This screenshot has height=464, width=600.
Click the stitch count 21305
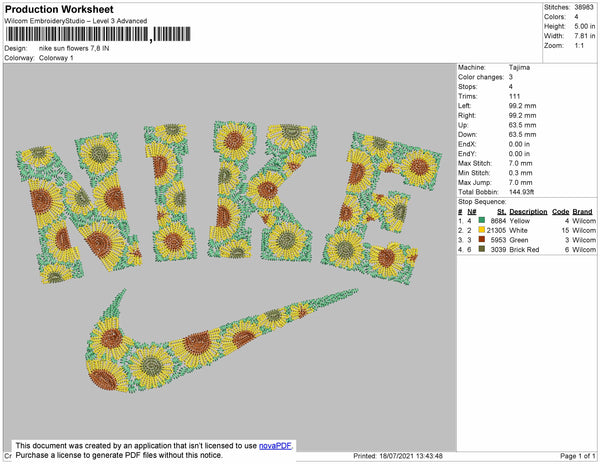[x=496, y=230]
